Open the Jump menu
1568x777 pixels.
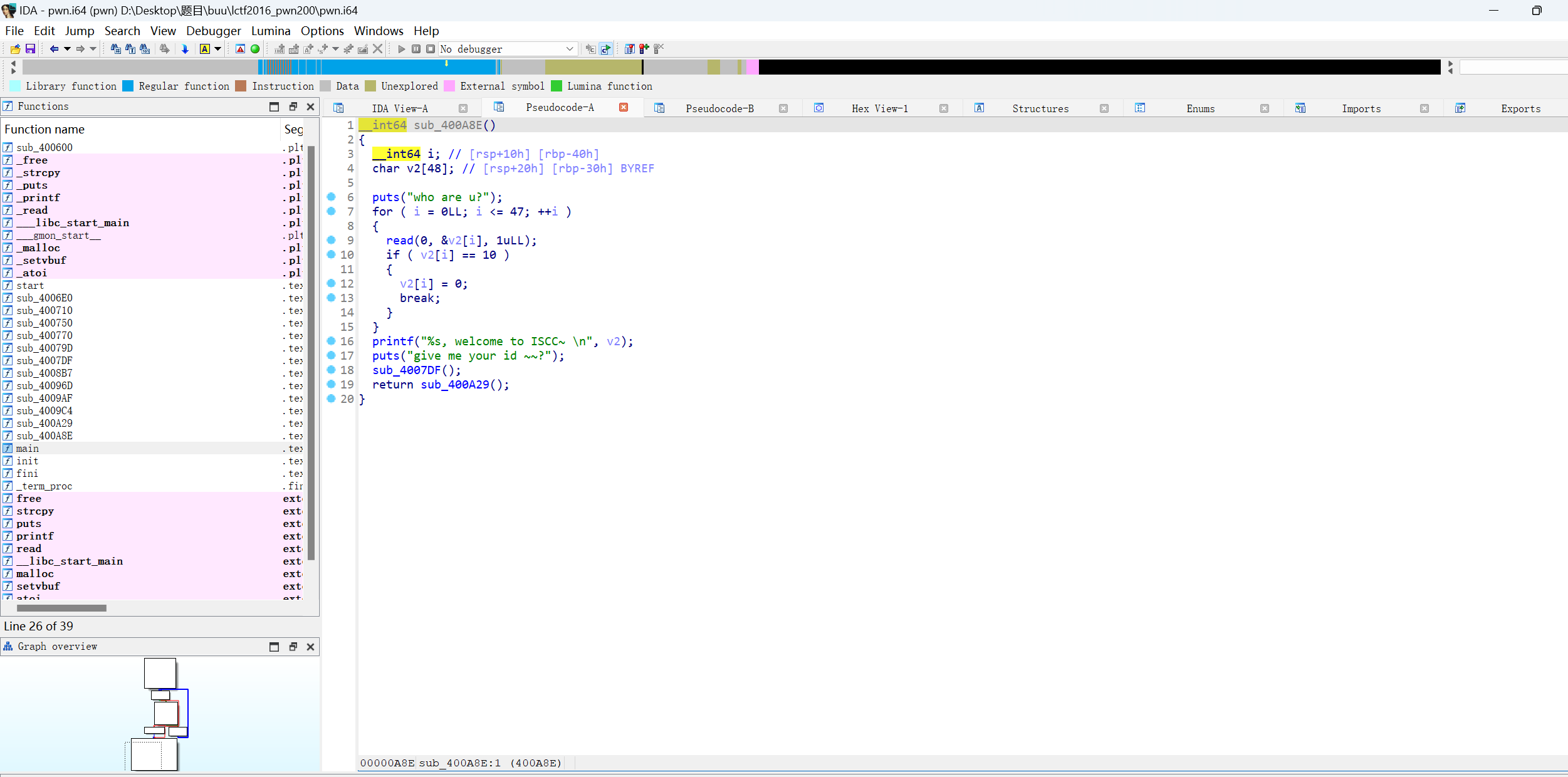pyautogui.click(x=80, y=31)
